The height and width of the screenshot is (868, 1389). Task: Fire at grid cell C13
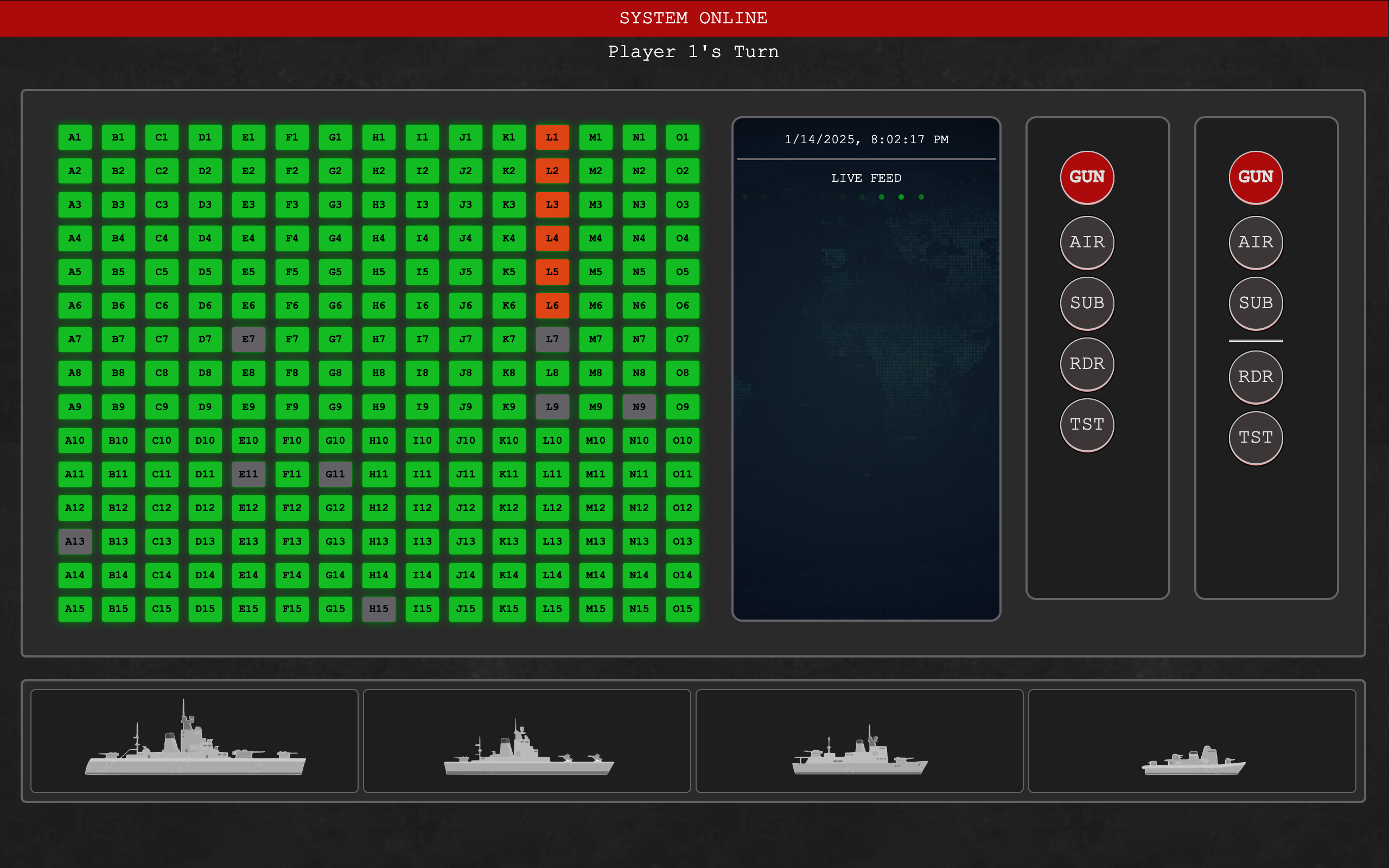pos(162,541)
